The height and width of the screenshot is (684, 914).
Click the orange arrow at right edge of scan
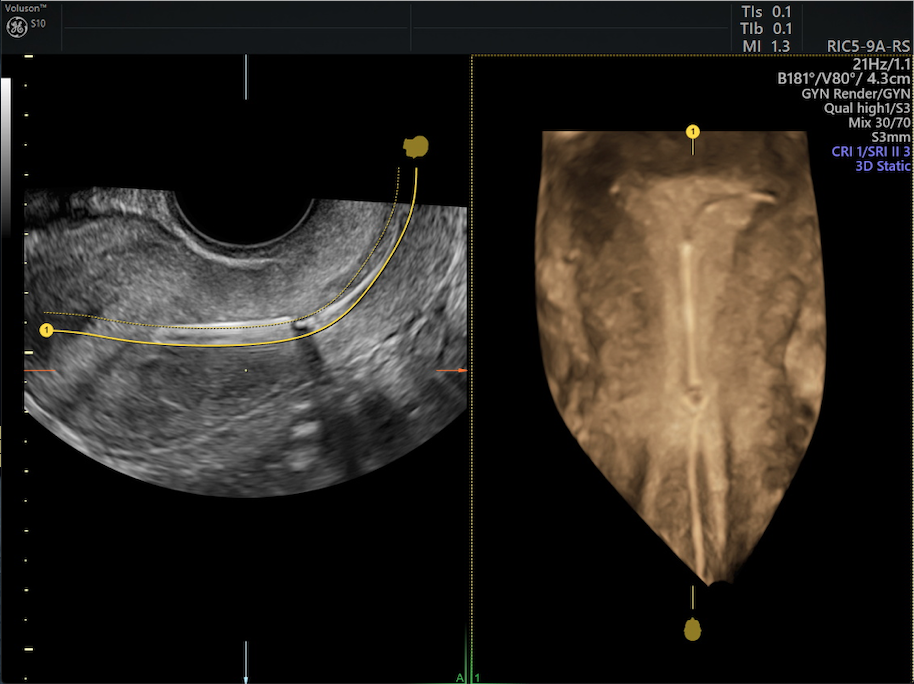point(453,370)
